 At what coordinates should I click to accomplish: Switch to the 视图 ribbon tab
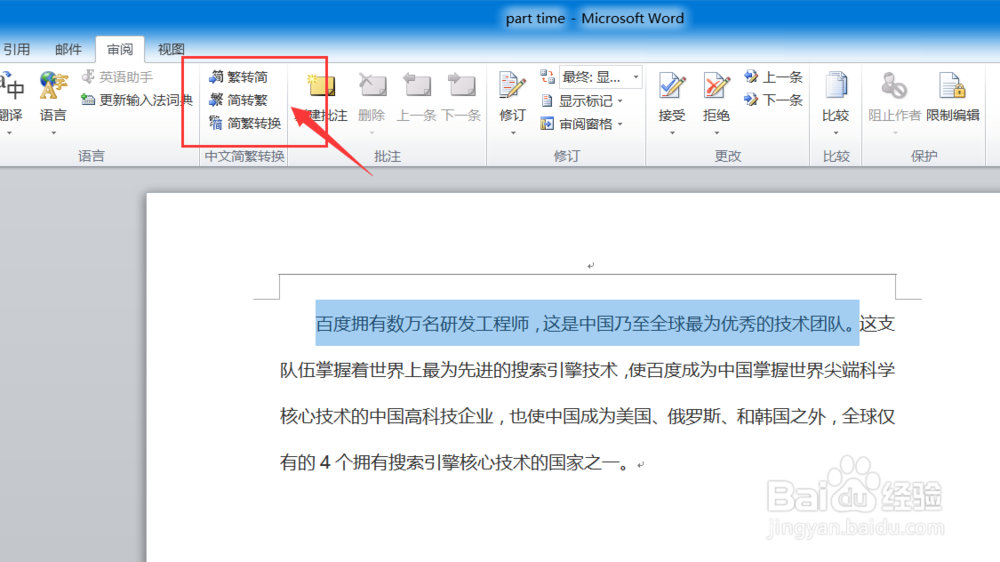171,49
